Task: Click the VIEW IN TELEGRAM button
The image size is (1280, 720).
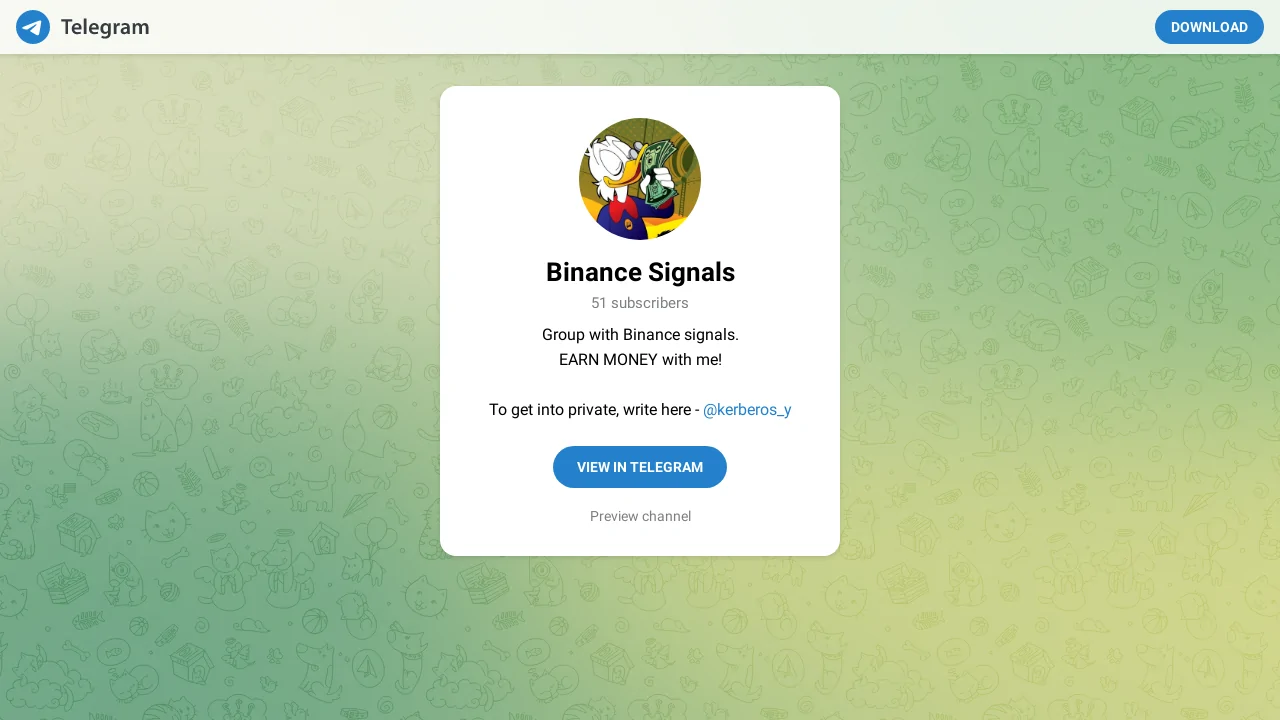Action: tap(640, 467)
